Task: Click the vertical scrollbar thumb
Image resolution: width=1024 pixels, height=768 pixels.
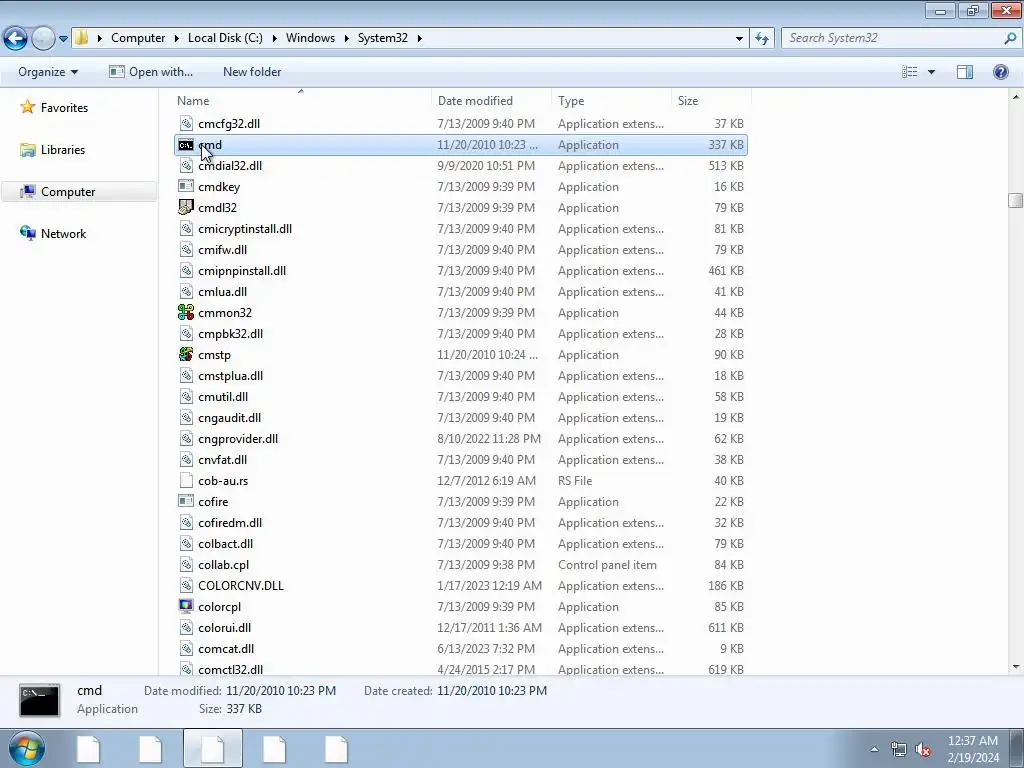Action: coord(1016,200)
